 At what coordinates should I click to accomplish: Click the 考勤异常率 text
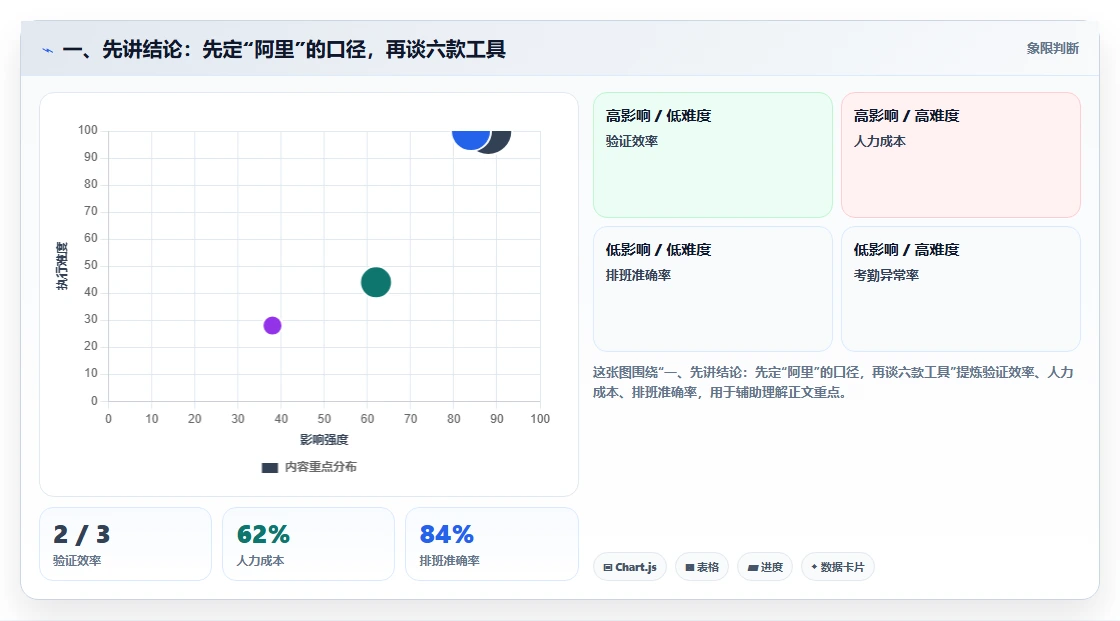886,275
